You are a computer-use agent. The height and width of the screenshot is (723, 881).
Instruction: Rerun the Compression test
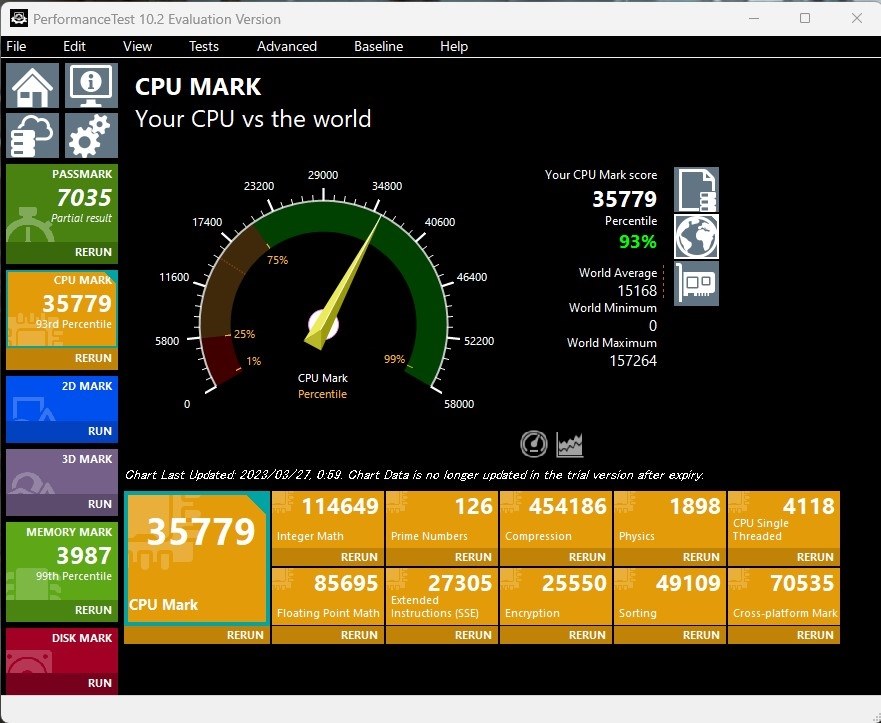[556, 557]
